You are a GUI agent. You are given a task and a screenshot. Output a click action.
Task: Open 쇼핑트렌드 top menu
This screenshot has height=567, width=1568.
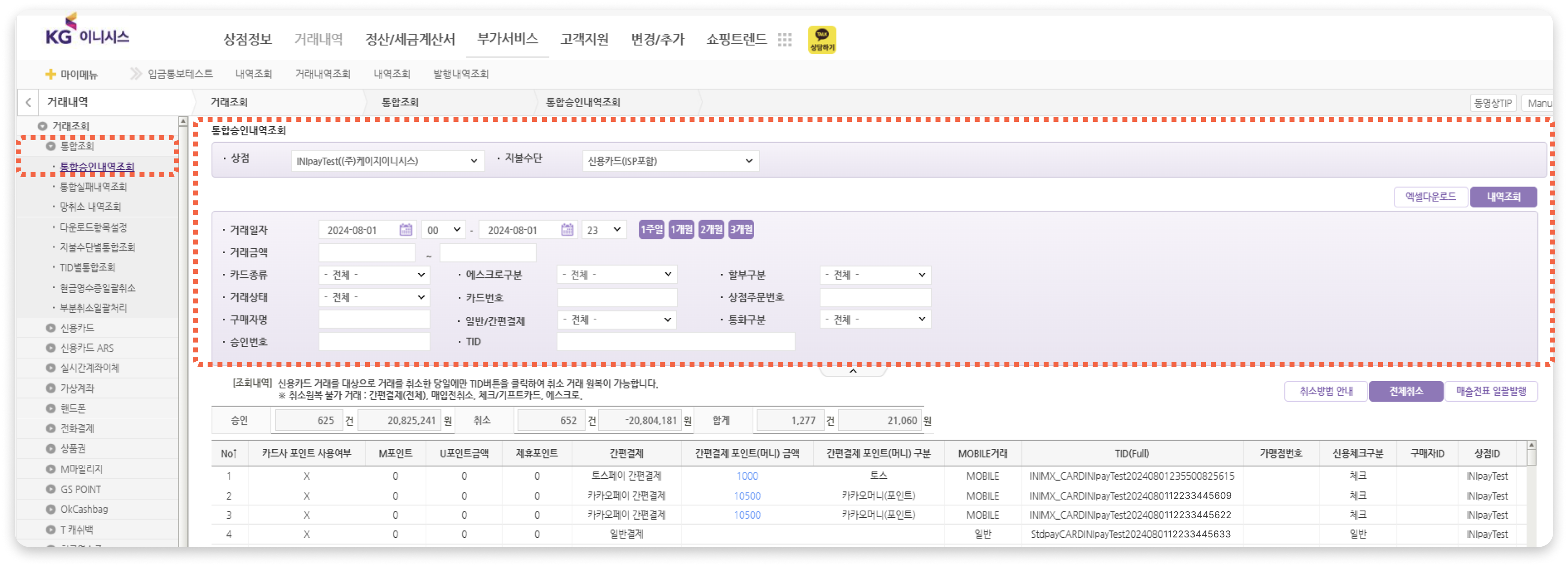(x=736, y=39)
